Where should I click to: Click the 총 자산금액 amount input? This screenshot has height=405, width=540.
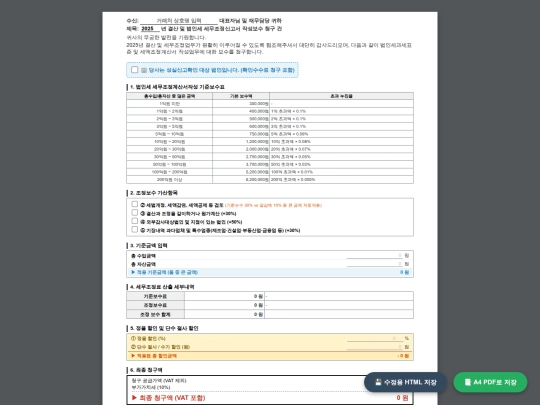click(375, 264)
